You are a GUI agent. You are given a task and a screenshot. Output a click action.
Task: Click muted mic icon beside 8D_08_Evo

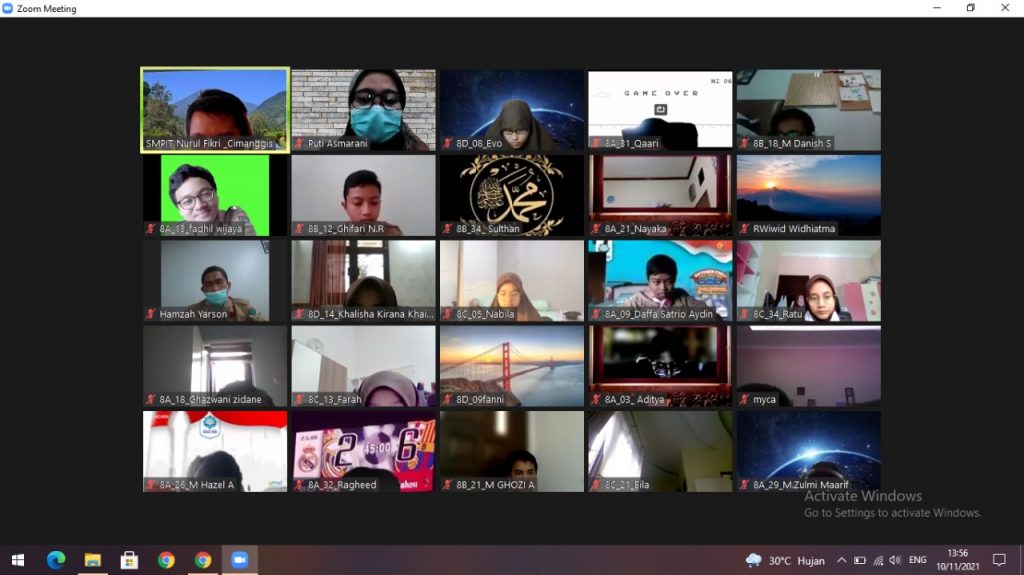[x=448, y=143]
